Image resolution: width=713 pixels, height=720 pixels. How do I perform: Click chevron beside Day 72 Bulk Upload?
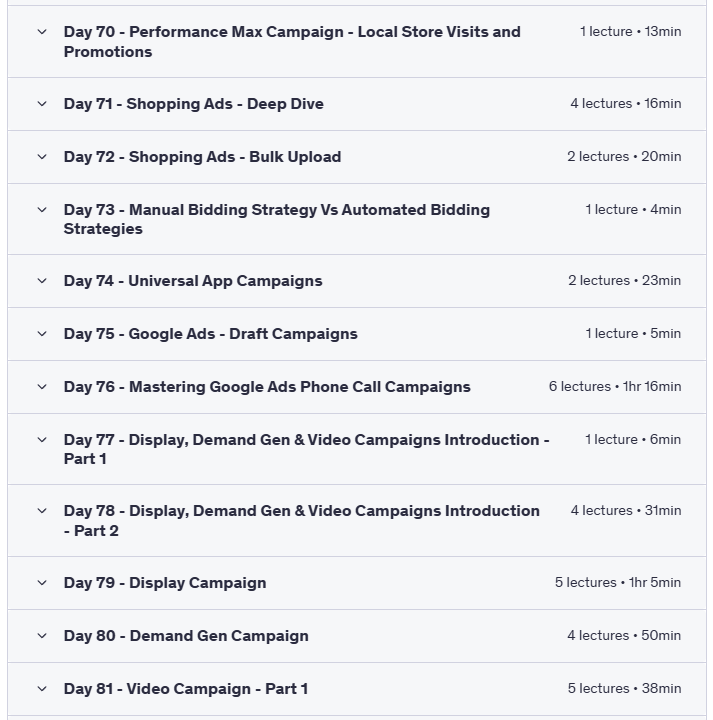[x=42, y=157]
